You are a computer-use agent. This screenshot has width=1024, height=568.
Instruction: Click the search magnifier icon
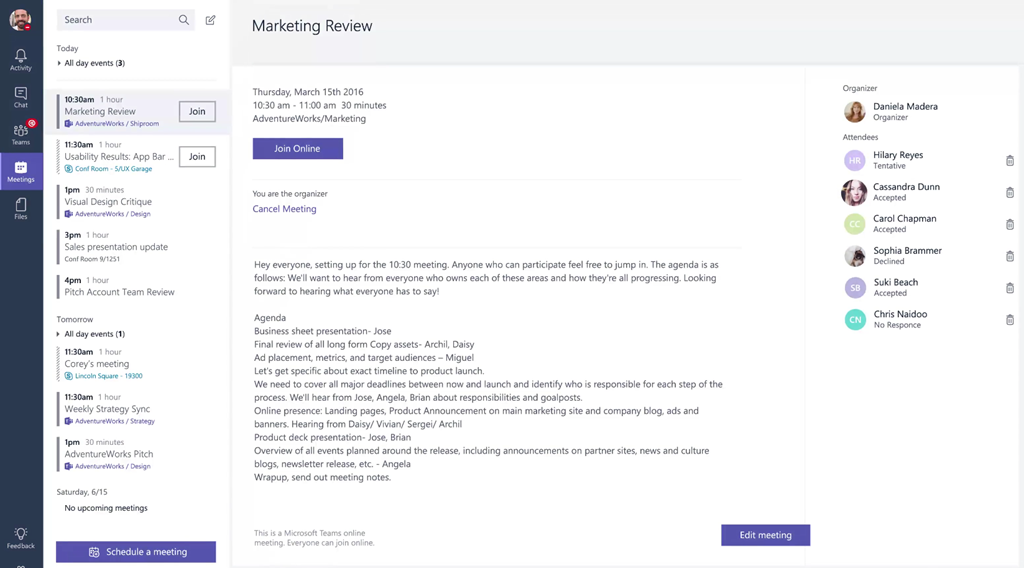point(184,20)
